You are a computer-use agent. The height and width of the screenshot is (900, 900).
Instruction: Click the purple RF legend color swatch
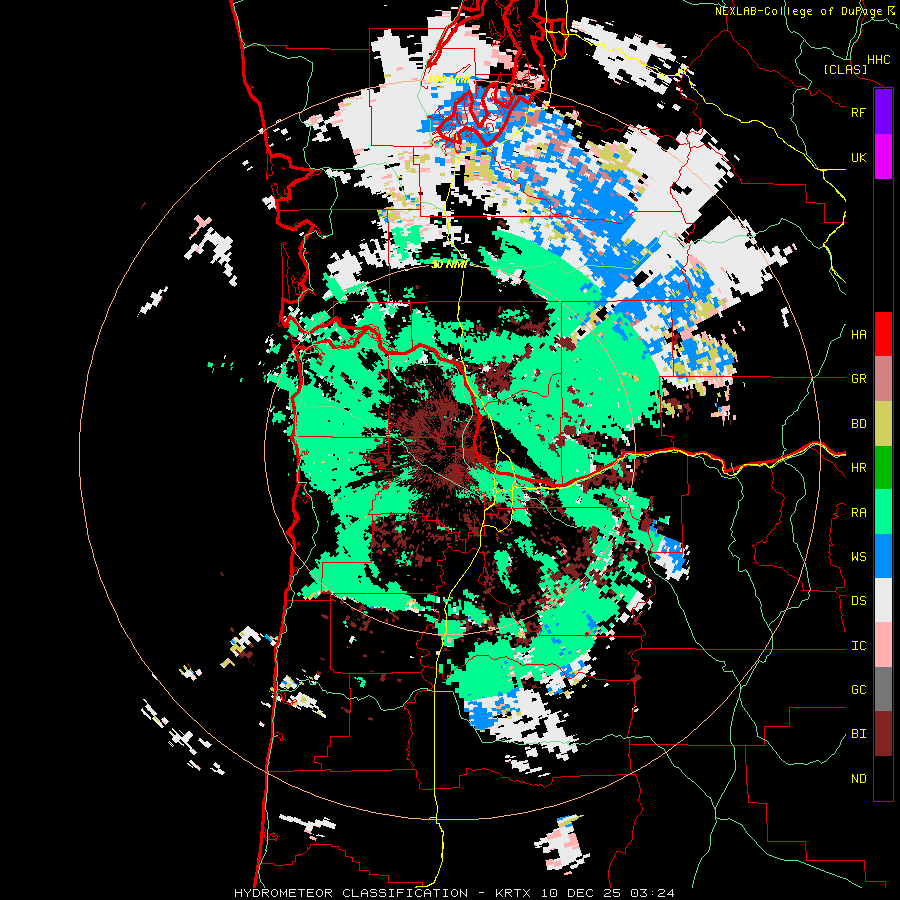883,112
